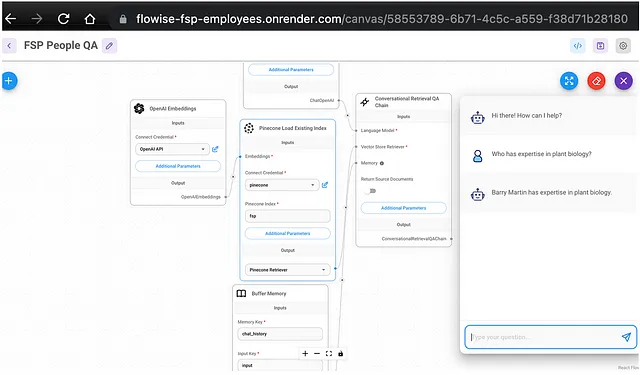Fit canvas view to screen
Screen dimensions: 640x375
point(329,354)
